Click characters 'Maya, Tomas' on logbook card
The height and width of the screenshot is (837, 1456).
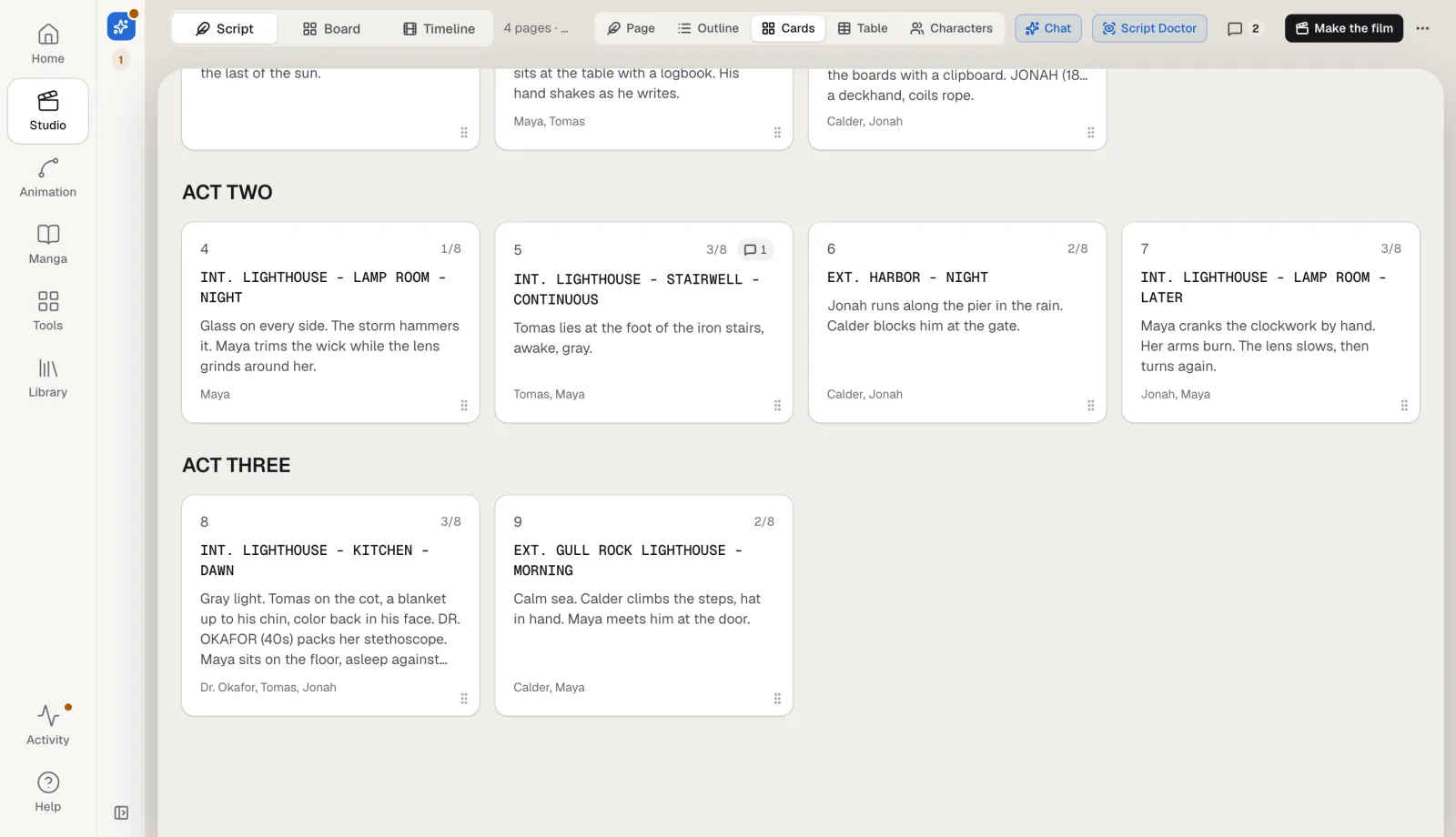click(x=549, y=122)
